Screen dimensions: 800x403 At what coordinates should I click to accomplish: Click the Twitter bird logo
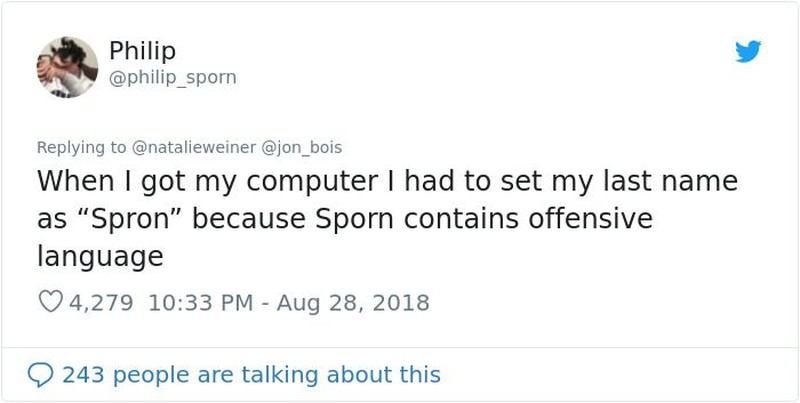(747, 52)
